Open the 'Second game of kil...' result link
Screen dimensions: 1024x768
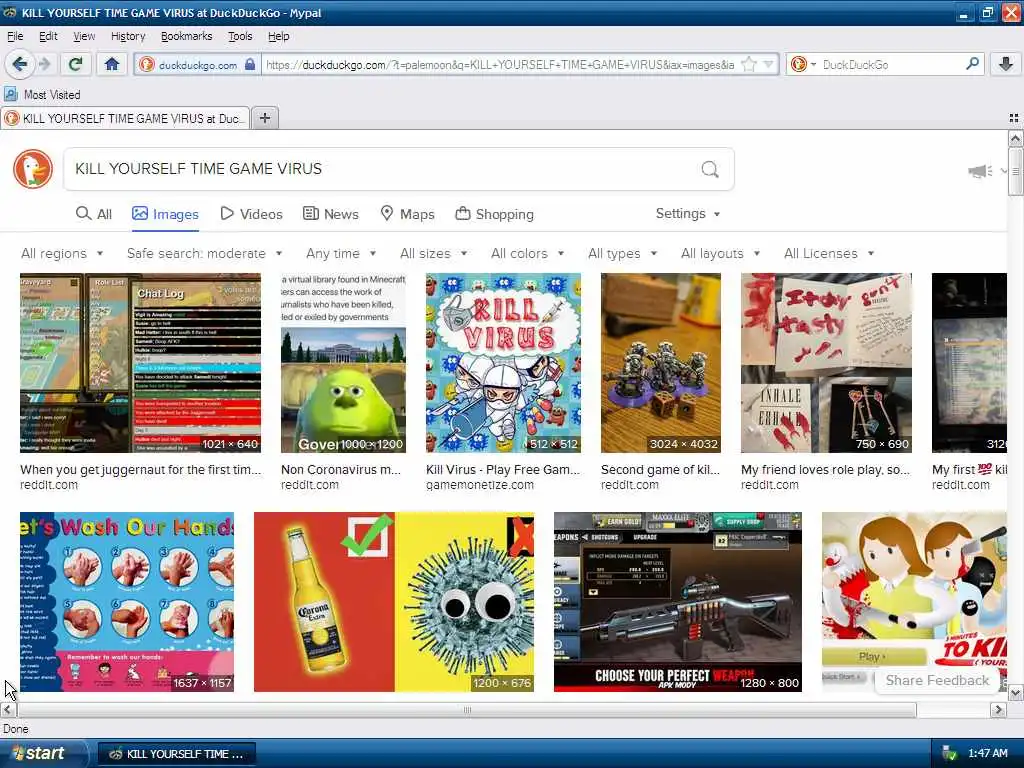(660, 470)
